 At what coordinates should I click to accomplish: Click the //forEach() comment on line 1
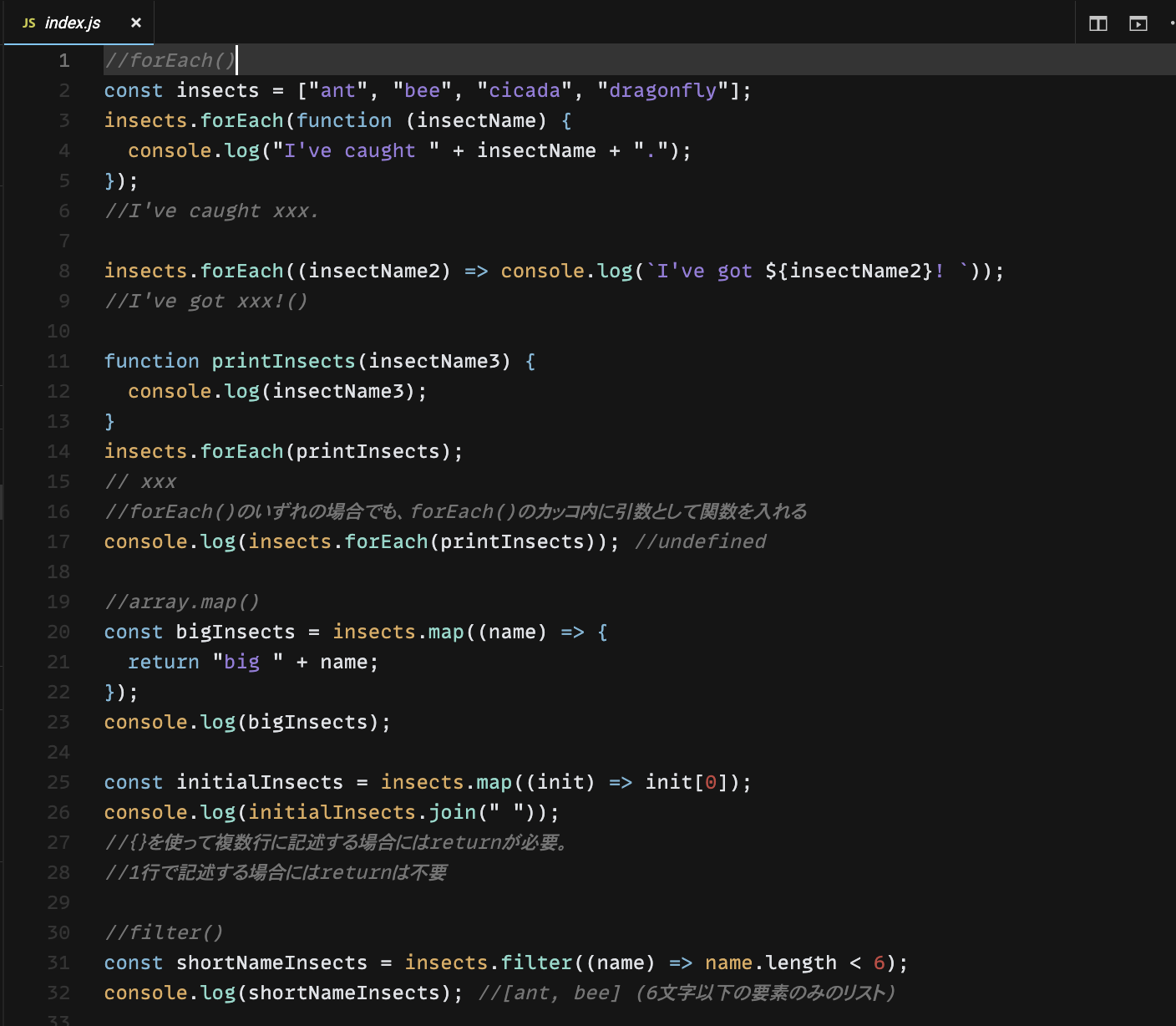coord(170,60)
